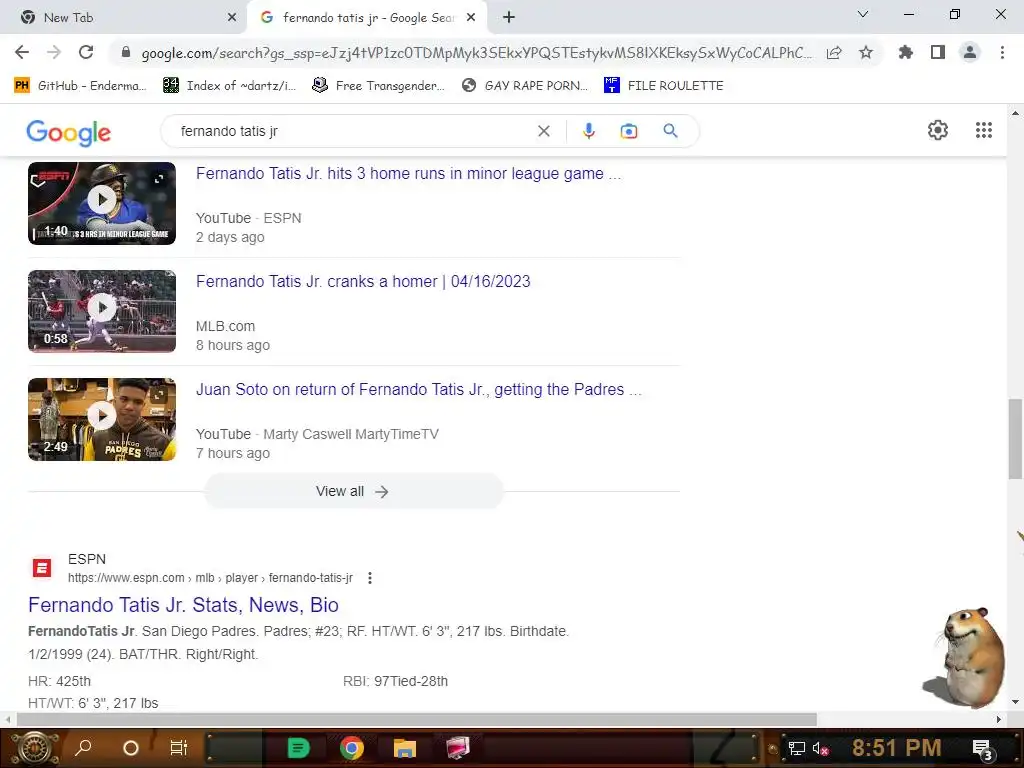Toggle the browser side panel
The width and height of the screenshot is (1024, 768).
tap(938, 52)
